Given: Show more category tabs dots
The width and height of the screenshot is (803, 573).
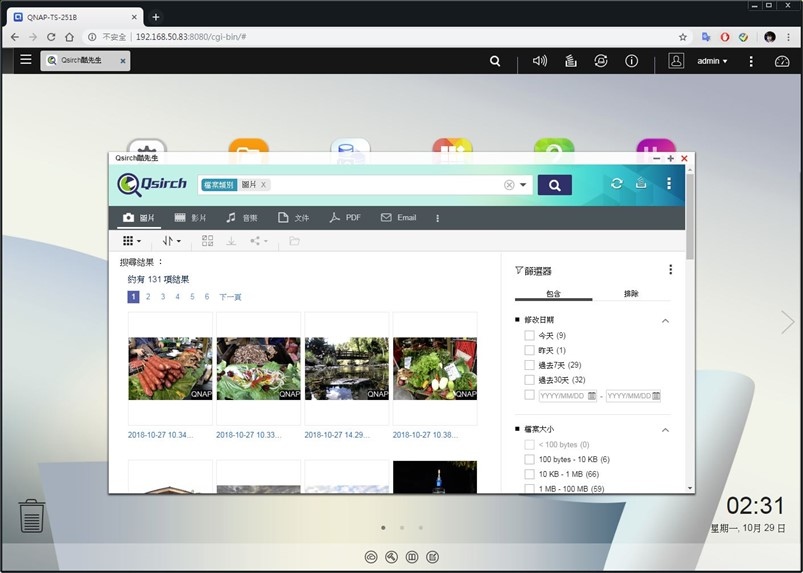Looking at the screenshot, I should click(437, 218).
